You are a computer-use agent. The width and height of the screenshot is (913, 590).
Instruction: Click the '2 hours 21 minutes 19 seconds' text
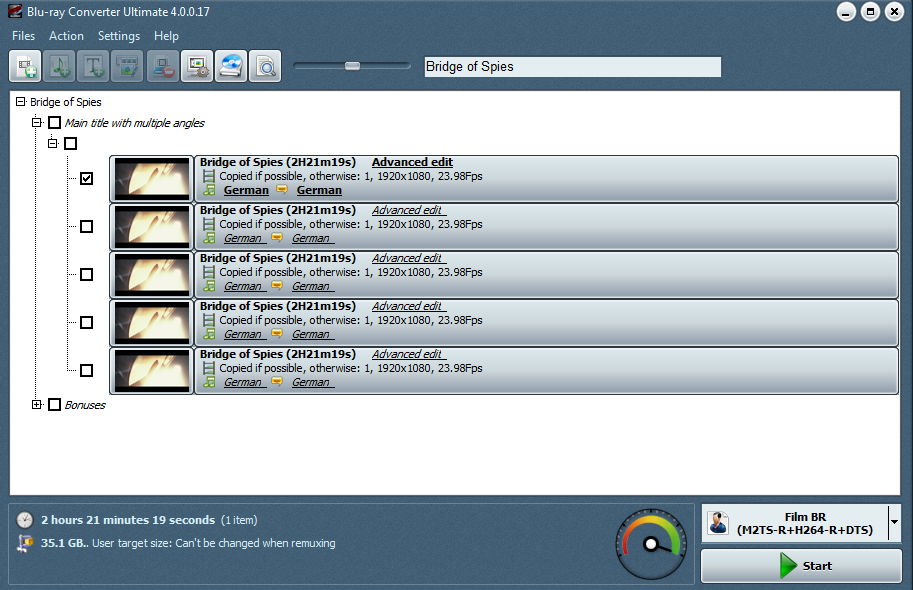[x=128, y=520]
